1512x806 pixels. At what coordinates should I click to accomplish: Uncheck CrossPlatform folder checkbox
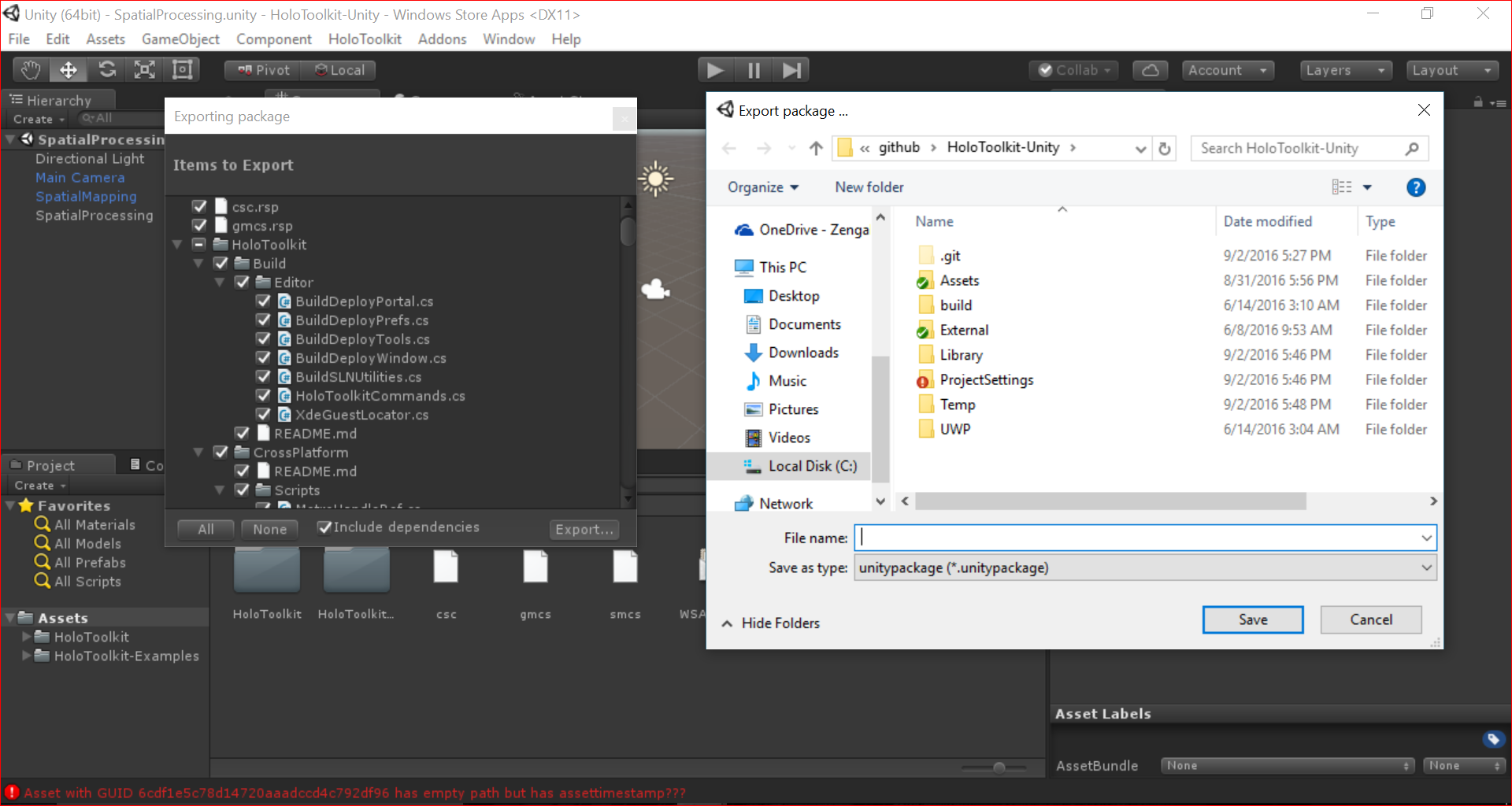pyautogui.click(x=221, y=452)
